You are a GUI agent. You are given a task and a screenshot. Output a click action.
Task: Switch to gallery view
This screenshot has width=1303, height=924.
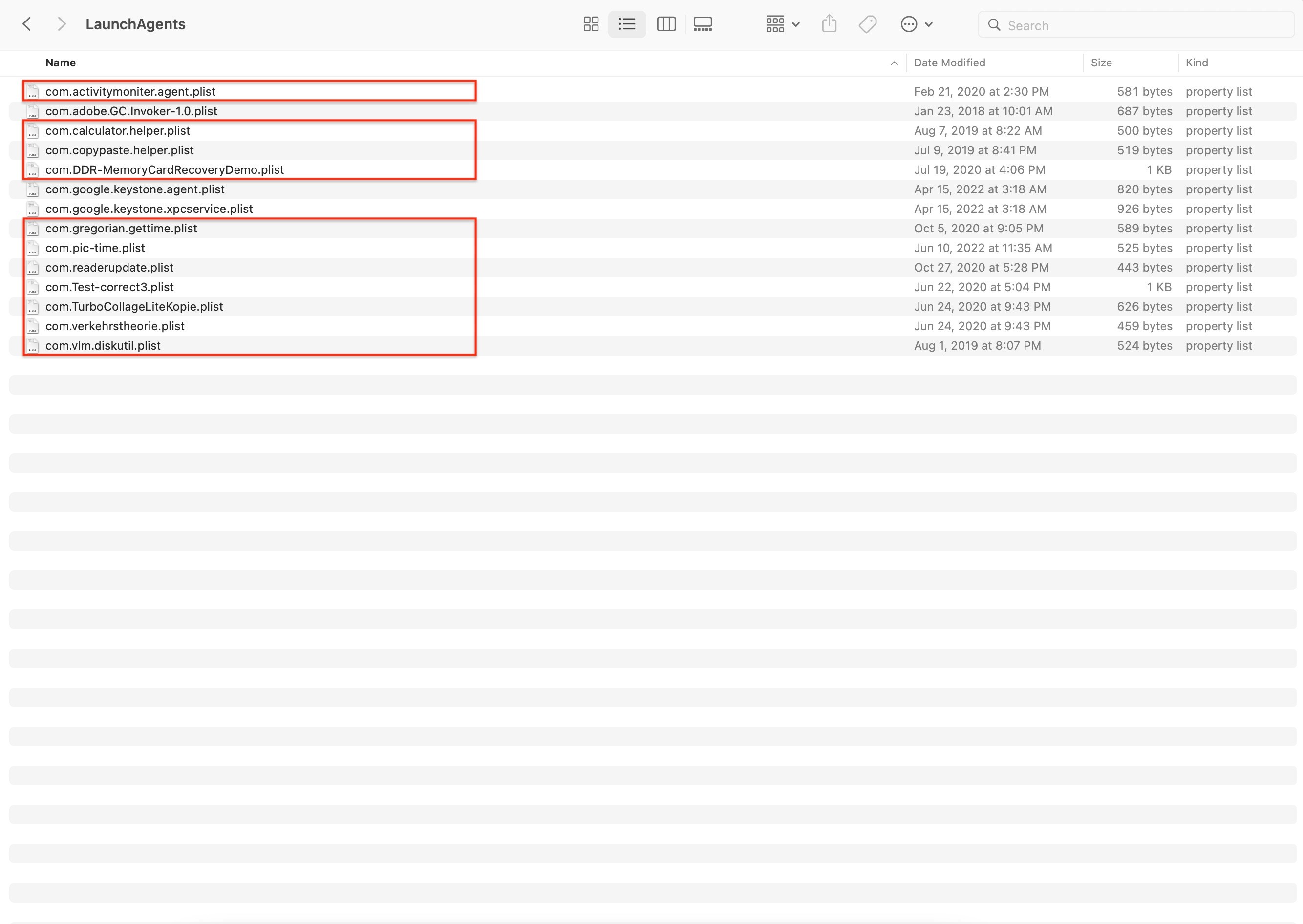[703, 24]
